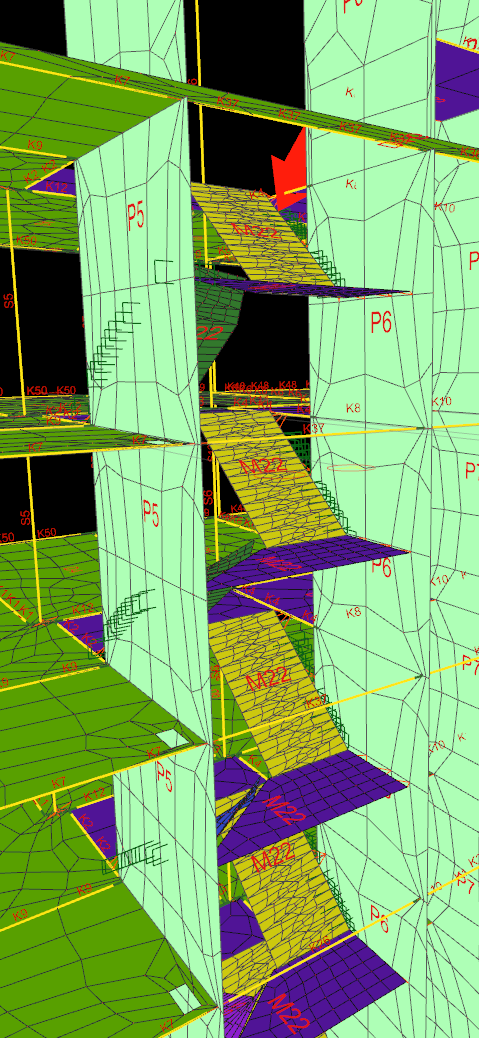479x1038 pixels.
Task: Select the K10 label on the right wall near the top
Action: click(445, 207)
